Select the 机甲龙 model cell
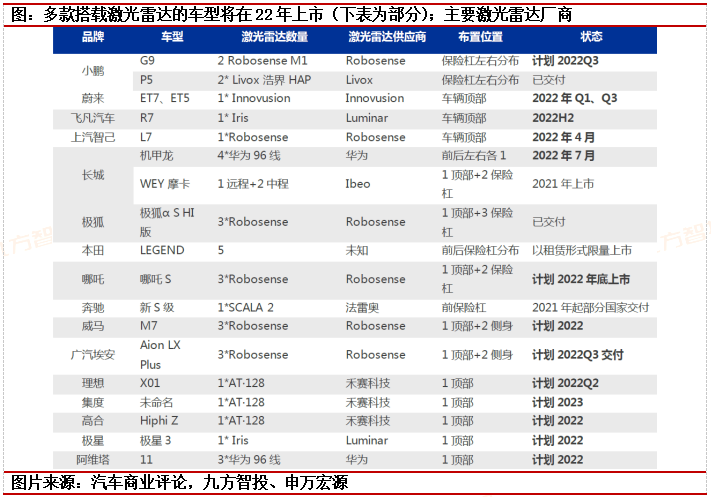The image size is (711, 497). click(x=156, y=156)
